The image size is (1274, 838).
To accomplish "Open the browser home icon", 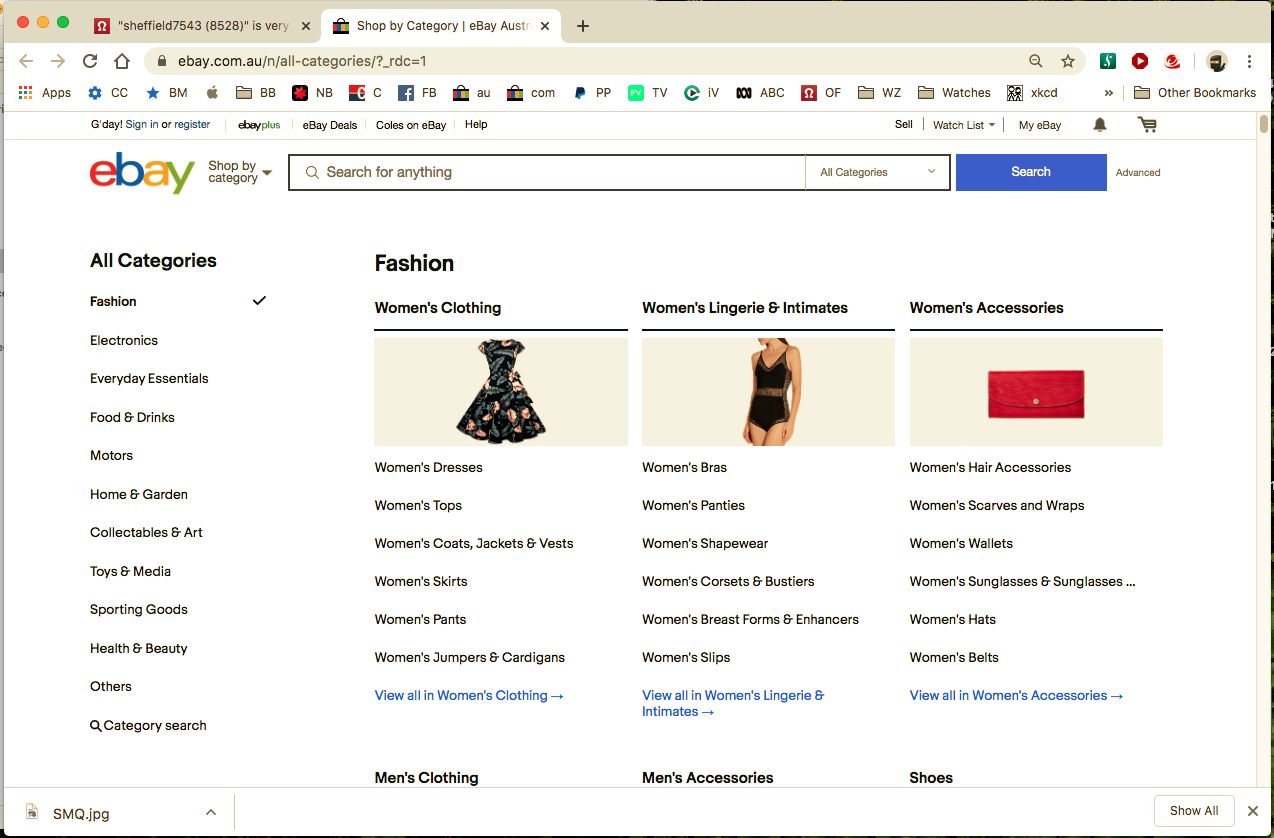I will [121, 61].
